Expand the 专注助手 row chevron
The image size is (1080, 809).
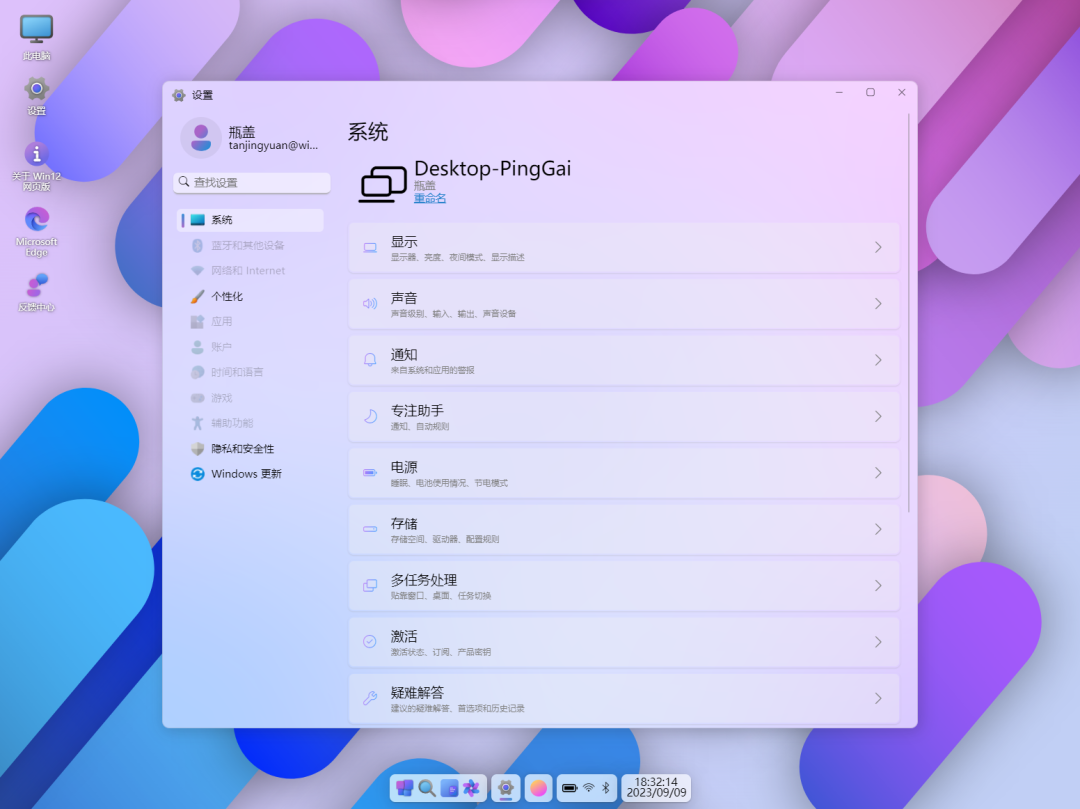[x=878, y=417]
